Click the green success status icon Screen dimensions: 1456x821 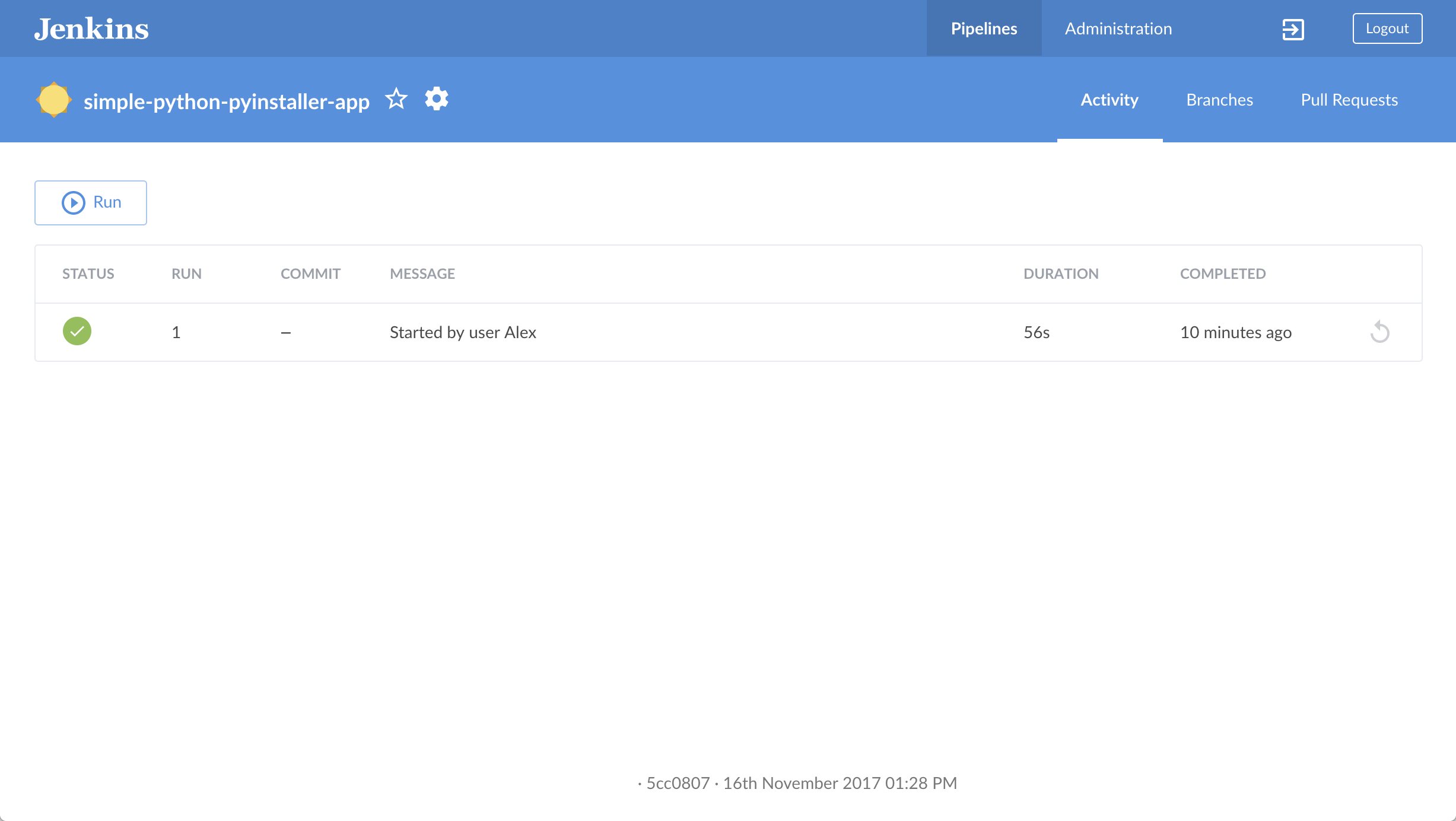click(x=77, y=331)
